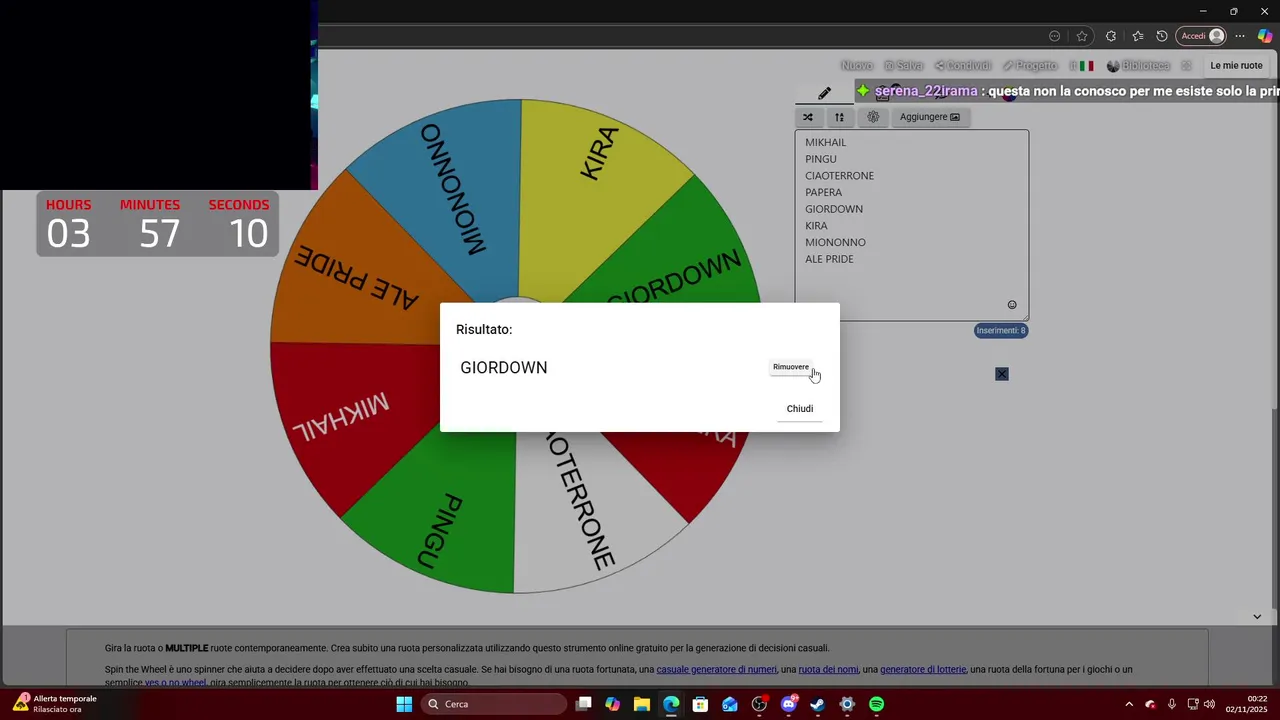Open casuale generatore di numeri link
The width and height of the screenshot is (1280, 720).
(717, 670)
